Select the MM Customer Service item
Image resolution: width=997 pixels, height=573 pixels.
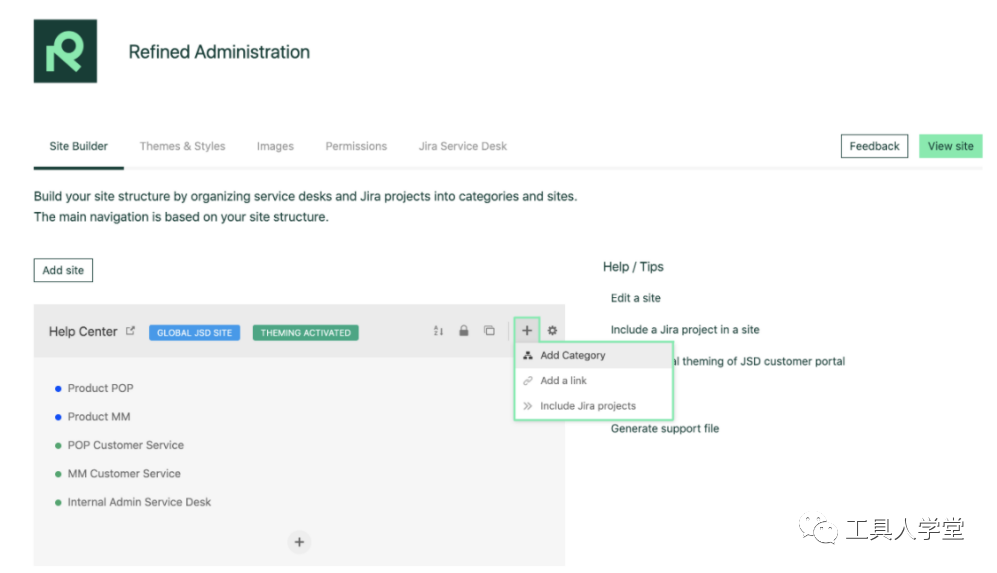click(124, 474)
